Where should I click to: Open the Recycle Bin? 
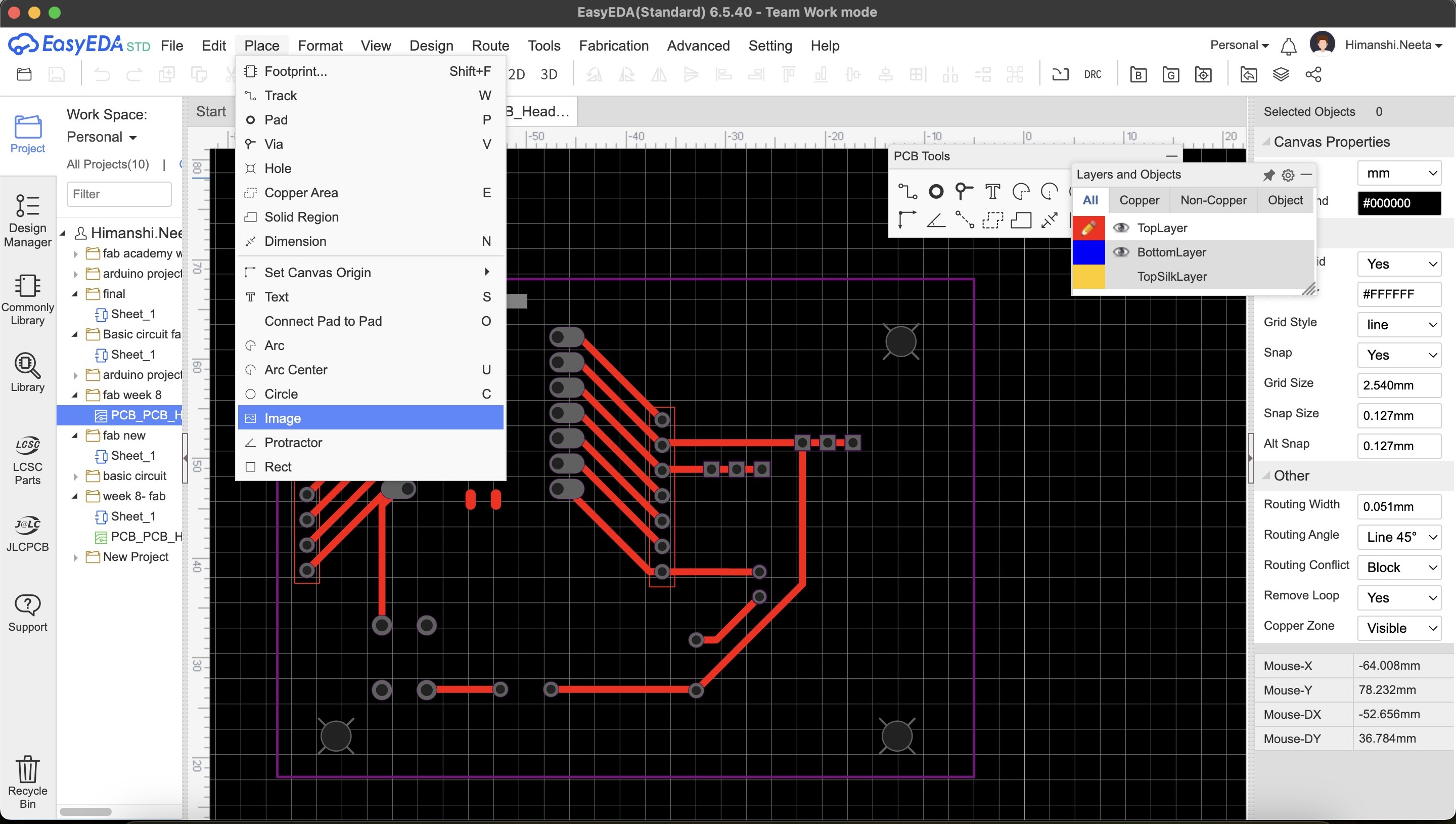click(x=27, y=782)
